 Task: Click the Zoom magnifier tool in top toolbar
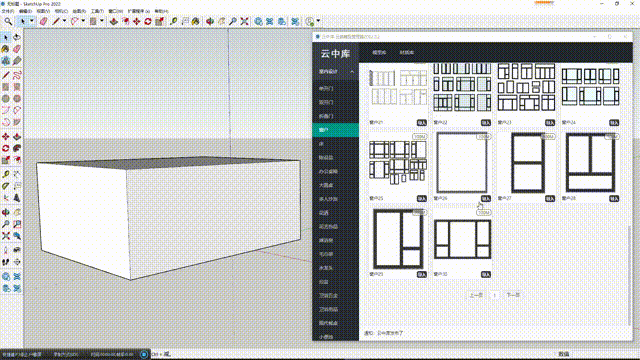point(233,21)
